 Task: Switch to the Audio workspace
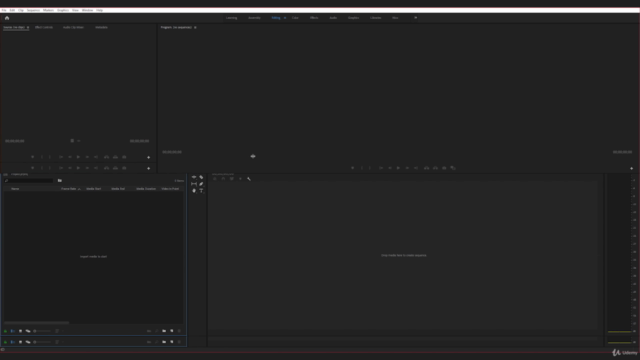(x=333, y=18)
